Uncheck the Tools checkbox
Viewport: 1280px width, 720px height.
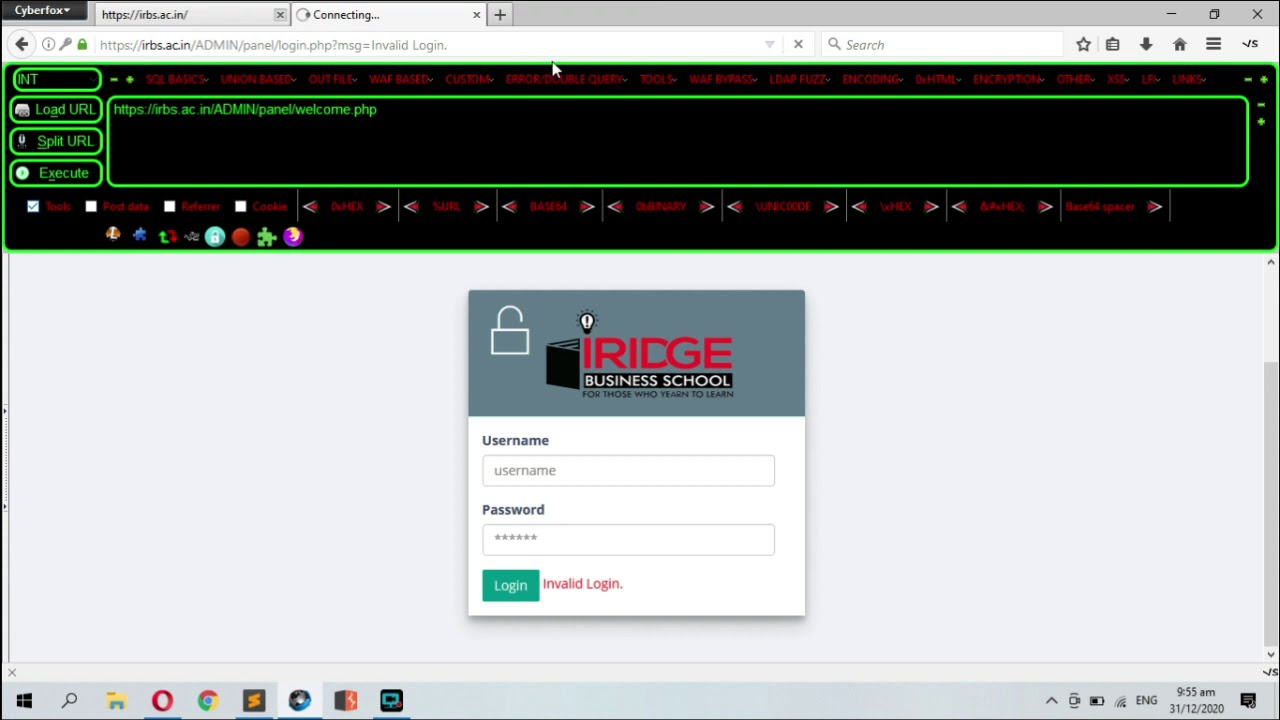point(33,206)
